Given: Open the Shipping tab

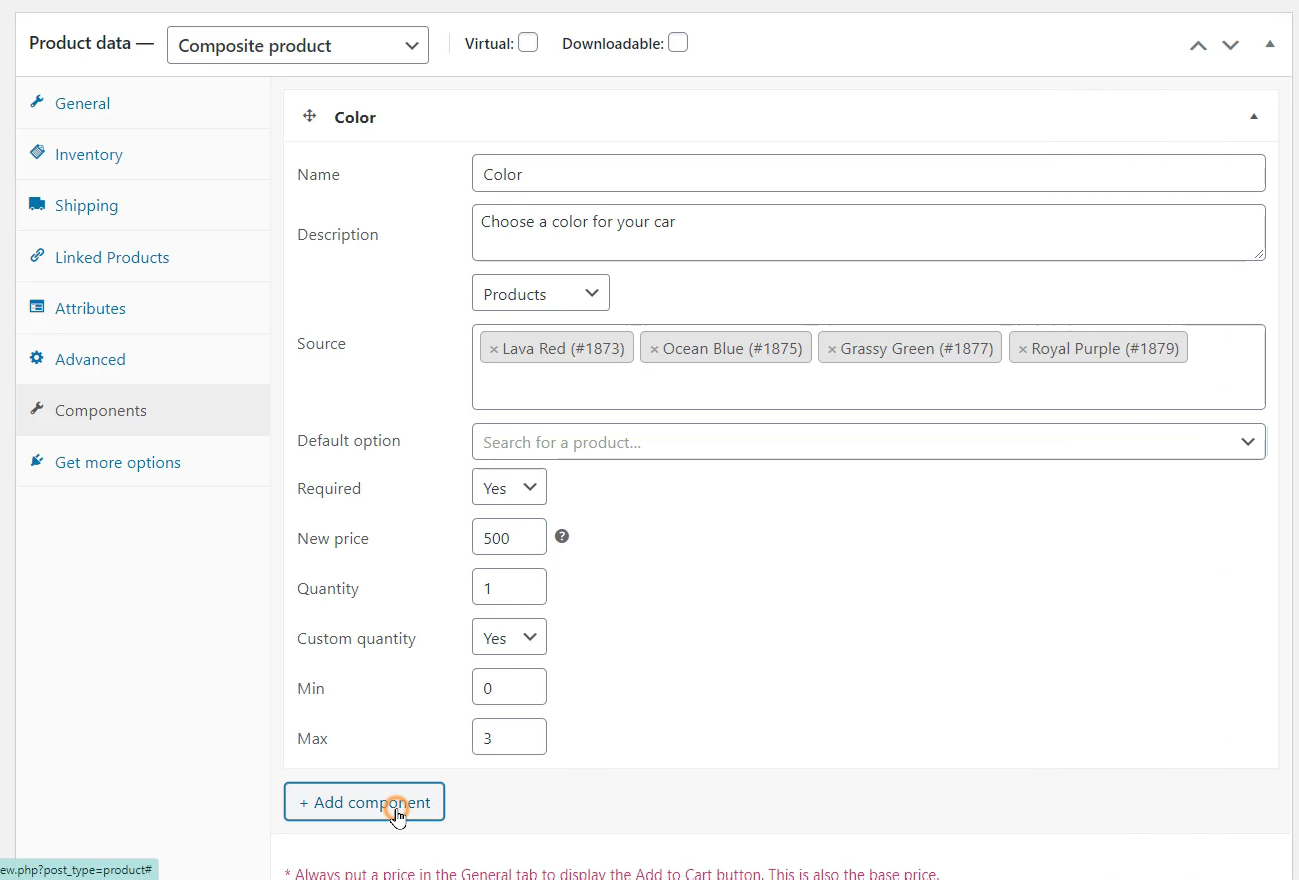Looking at the screenshot, I should point(143,205).
